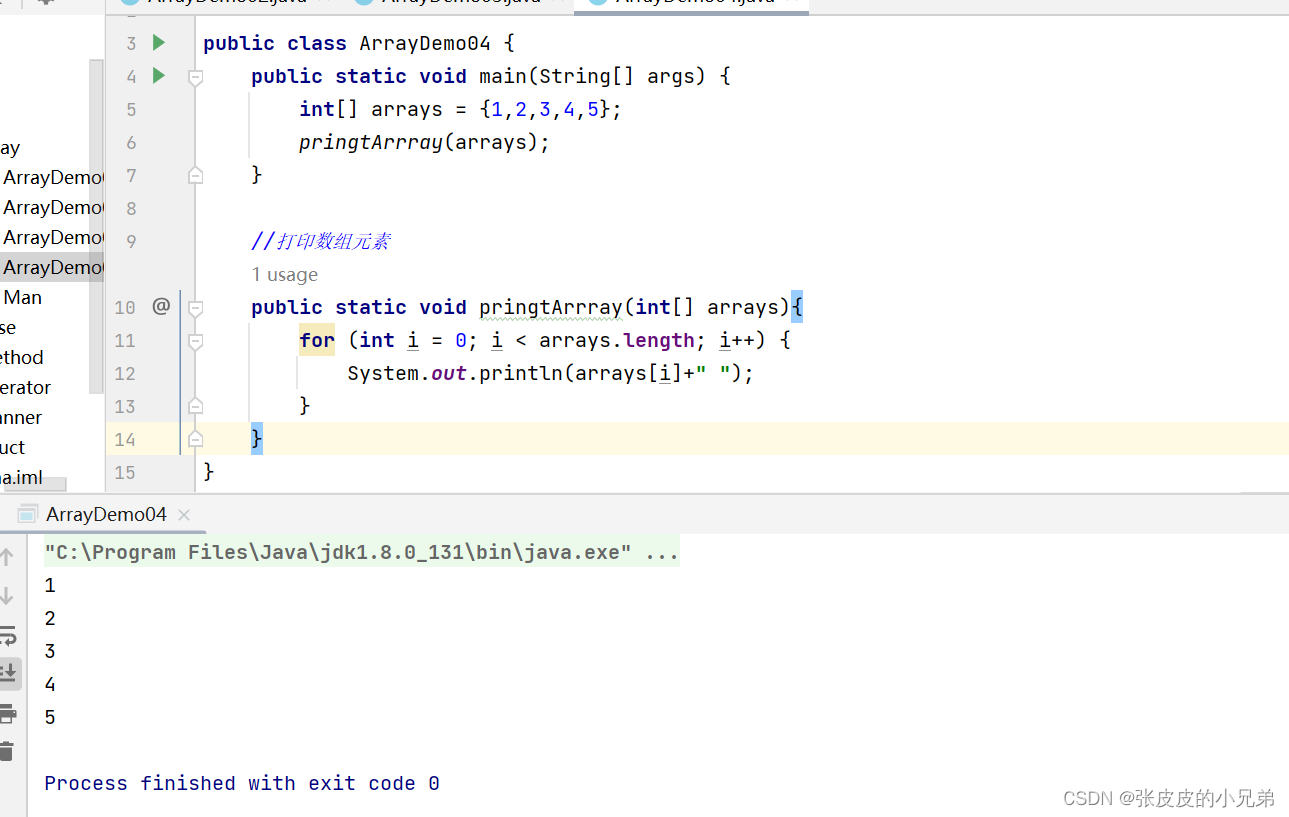Click console output line '5'

50,717
